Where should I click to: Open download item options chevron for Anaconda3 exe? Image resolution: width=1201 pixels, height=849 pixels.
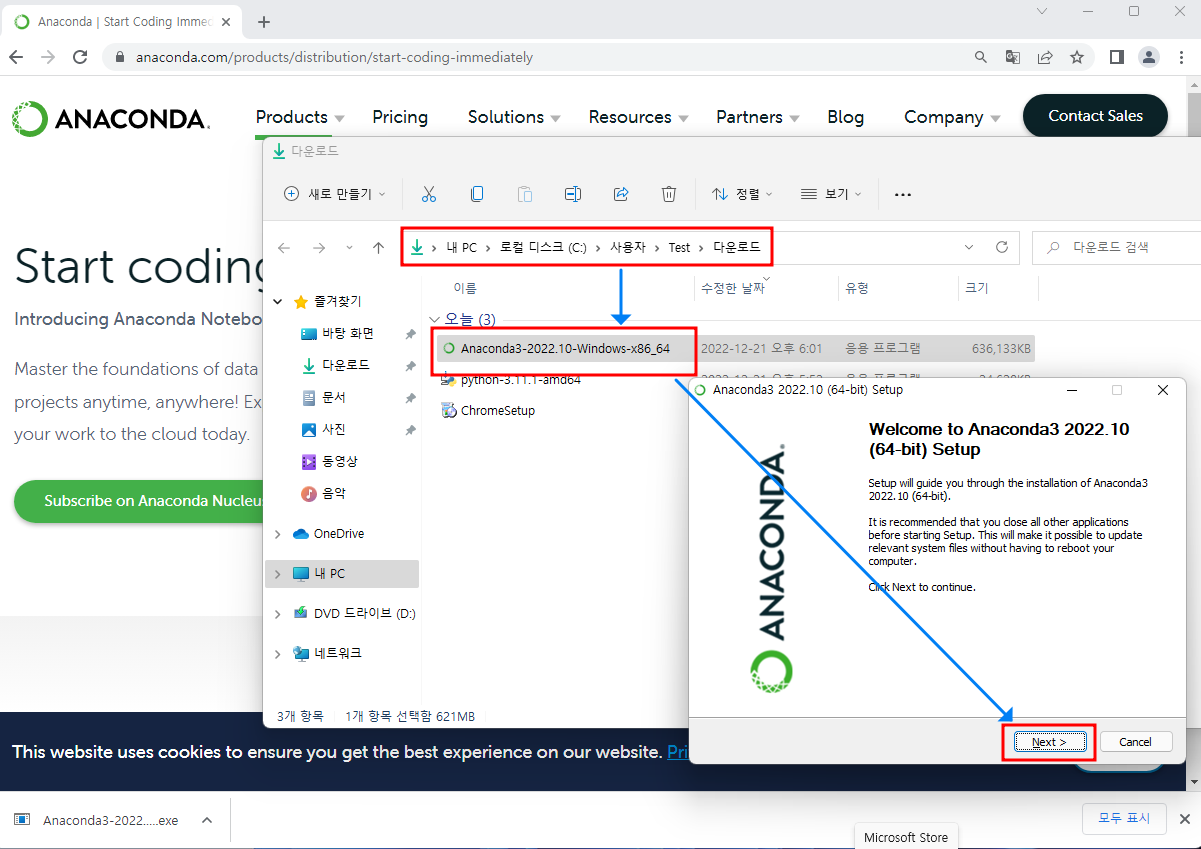coord(207,820)
